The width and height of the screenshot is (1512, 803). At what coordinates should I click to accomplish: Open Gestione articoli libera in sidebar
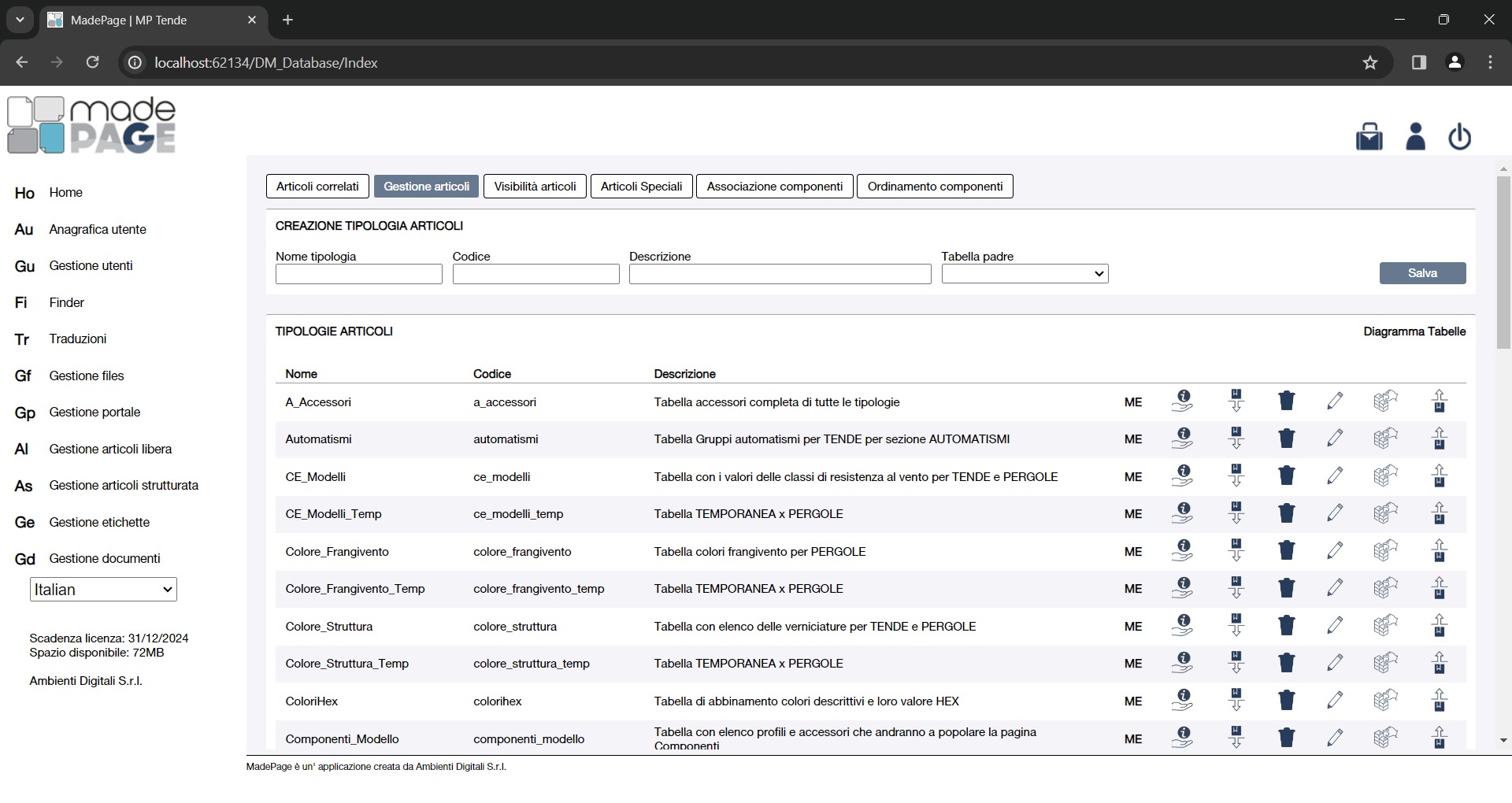click(110, 449)
